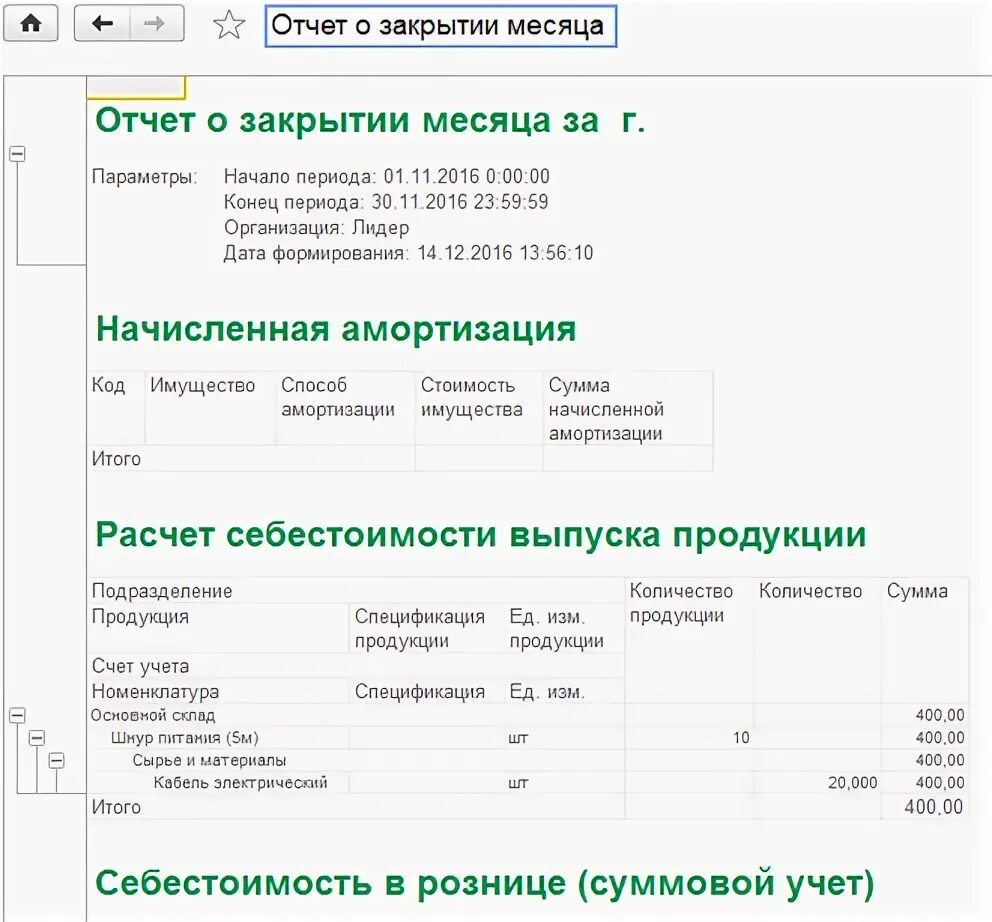Click the report title field 'Отчет о закрытии месяца'
Image resolution: width=992 pixels, height=922 pixels.
pos(440,26)
